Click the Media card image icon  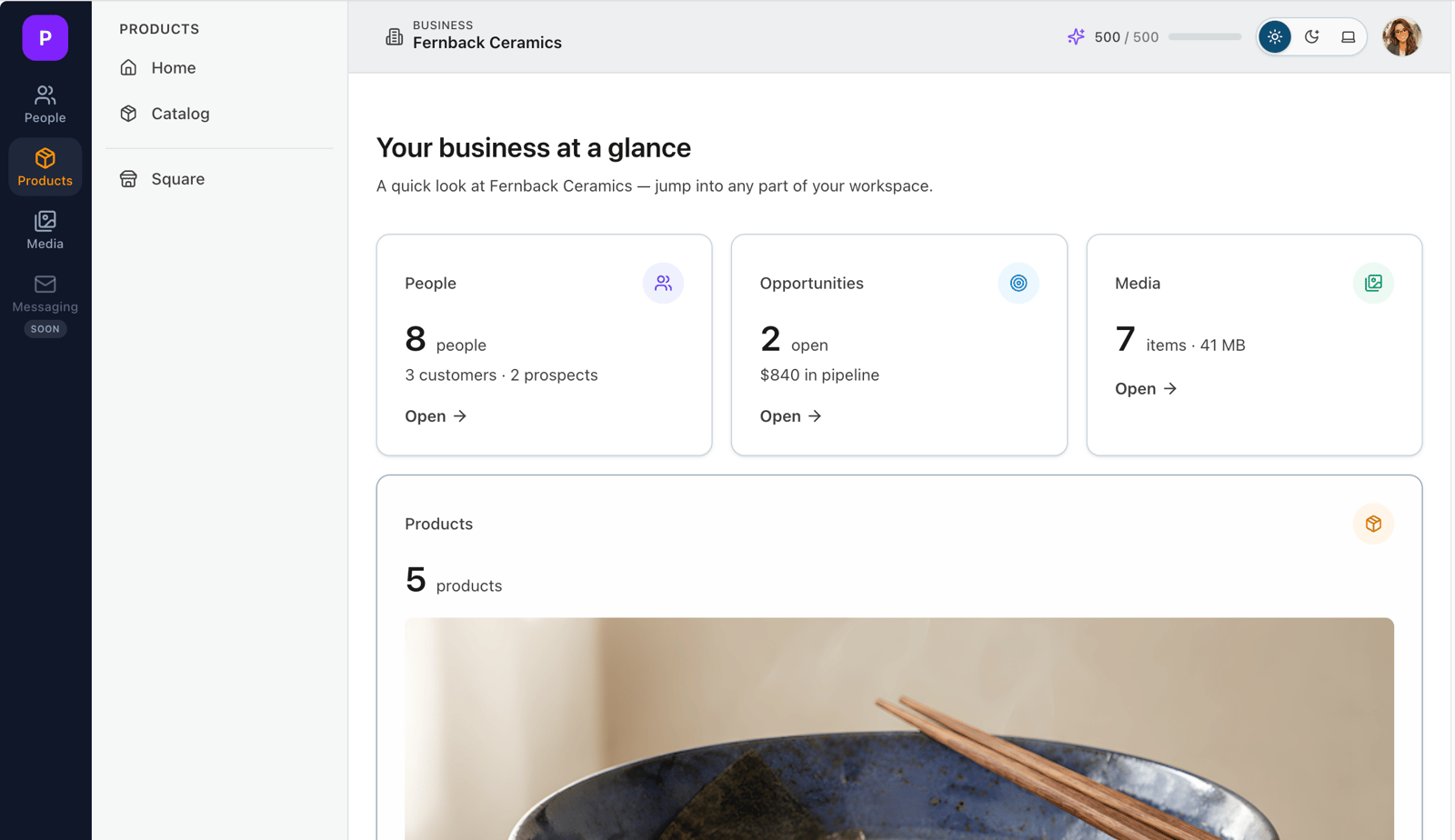1373,284
